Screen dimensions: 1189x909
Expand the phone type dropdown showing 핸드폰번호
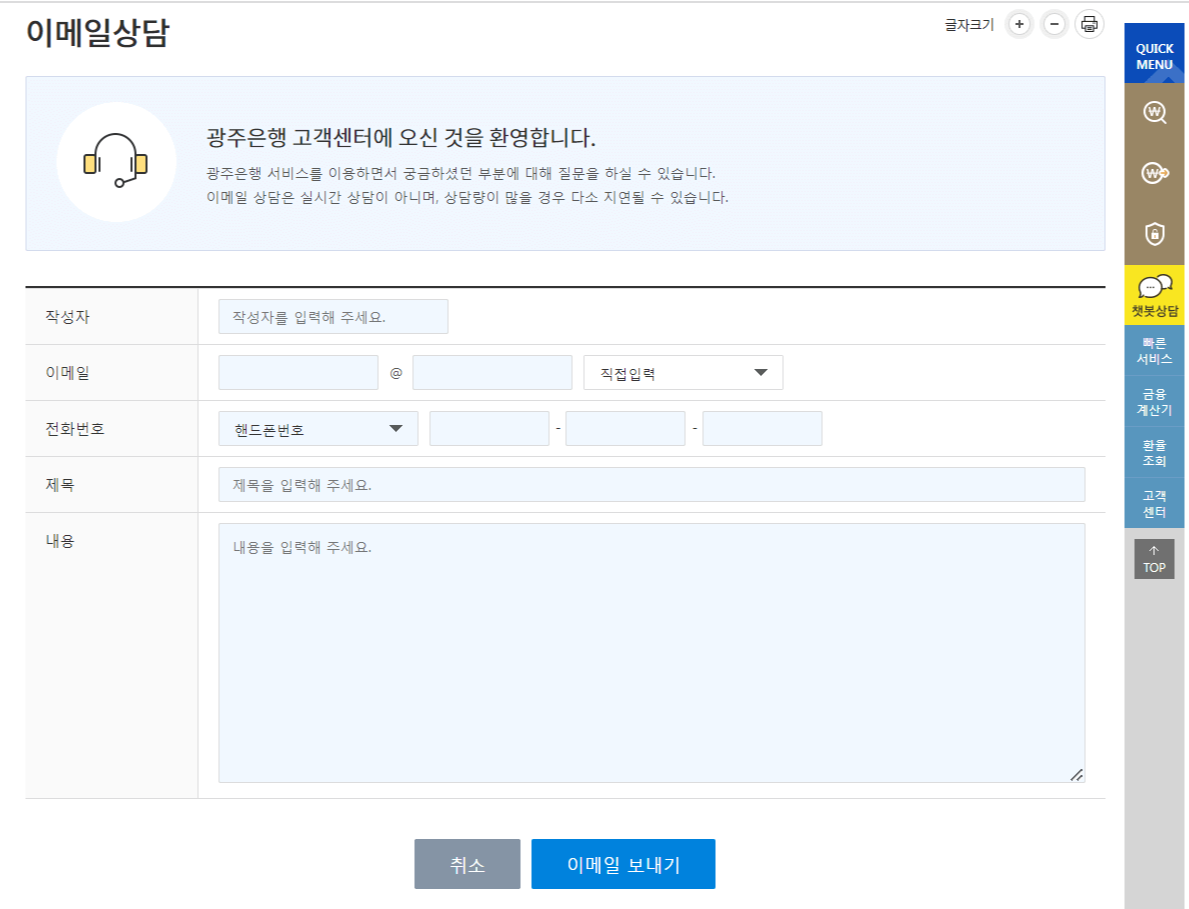[x=318, y=427]
